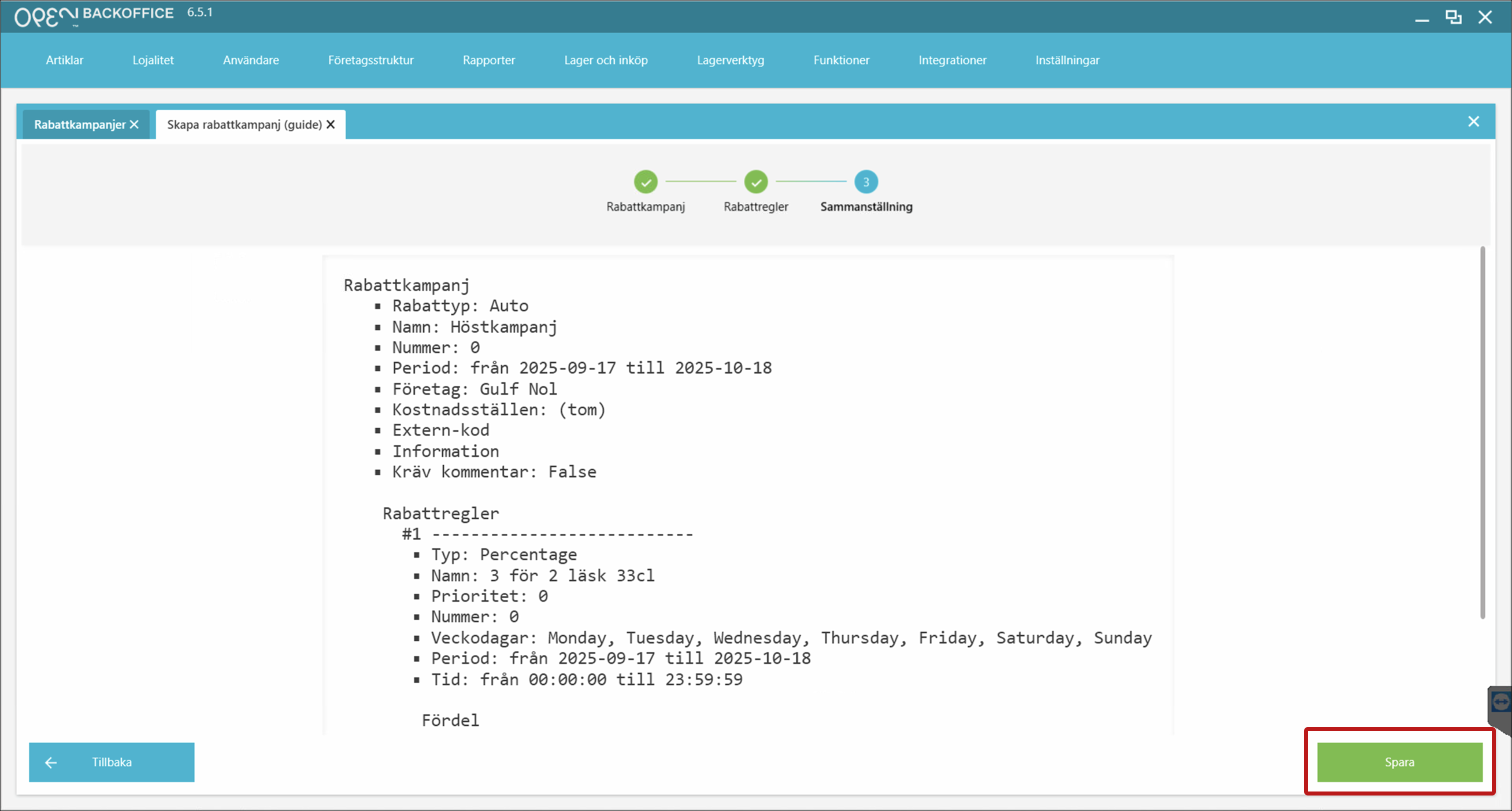Click step 3 Sammanställning circle
The height and width of the screenshot is (811, 1512).
[x=866, y=182]
